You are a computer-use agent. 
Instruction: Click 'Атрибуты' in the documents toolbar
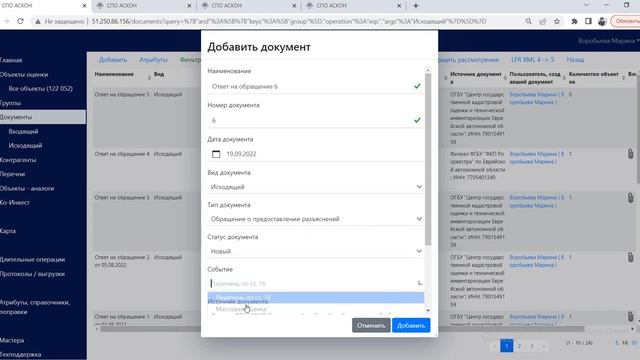coord(153,60)
